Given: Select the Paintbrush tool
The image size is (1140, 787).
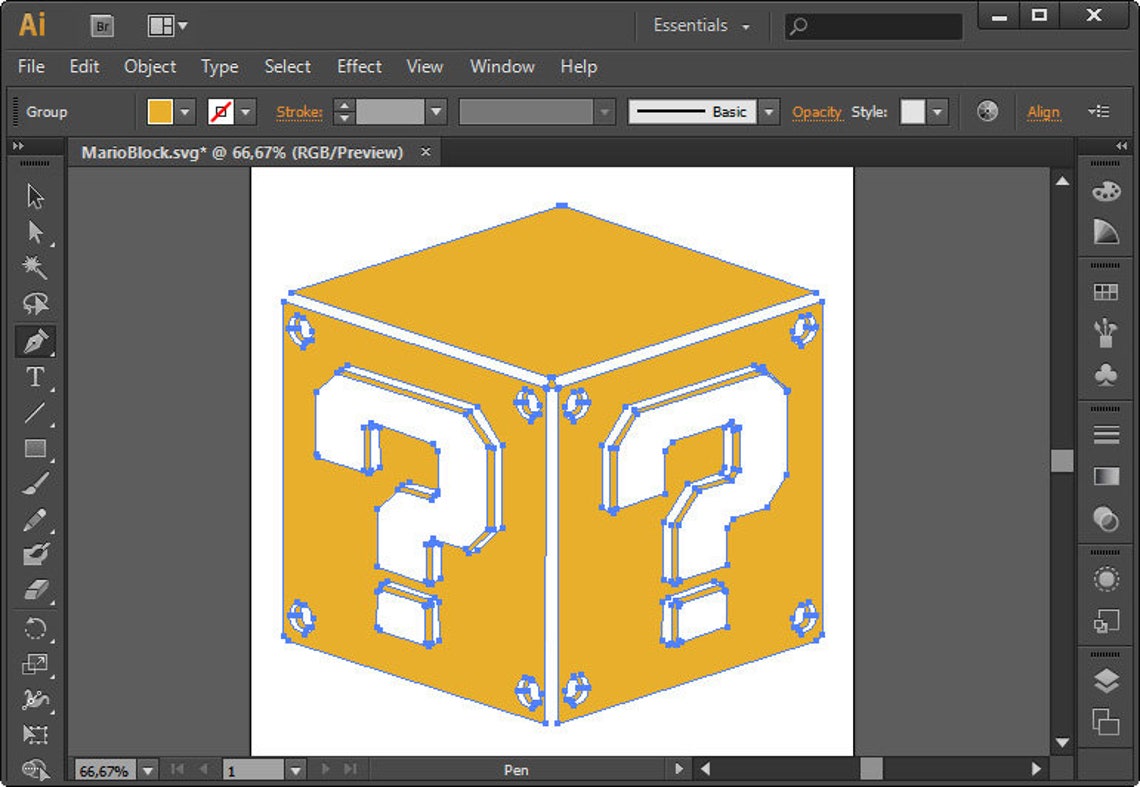Looking at the screenshot, I should 35,485.
